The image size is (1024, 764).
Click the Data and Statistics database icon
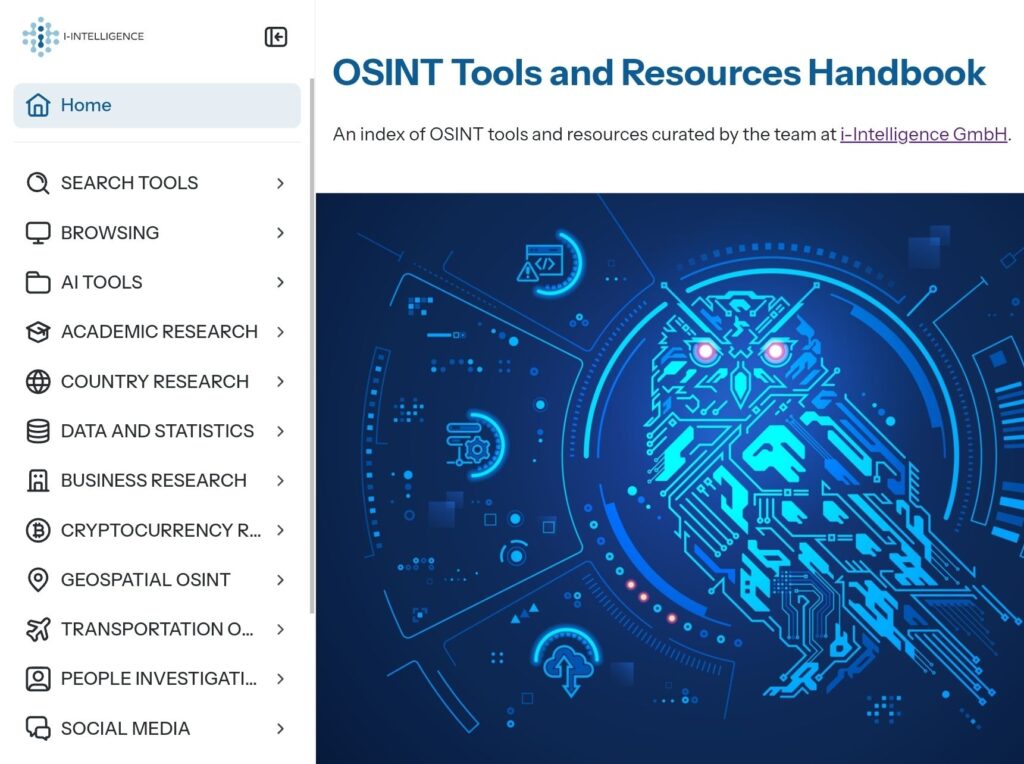click(x=37, y=431)
